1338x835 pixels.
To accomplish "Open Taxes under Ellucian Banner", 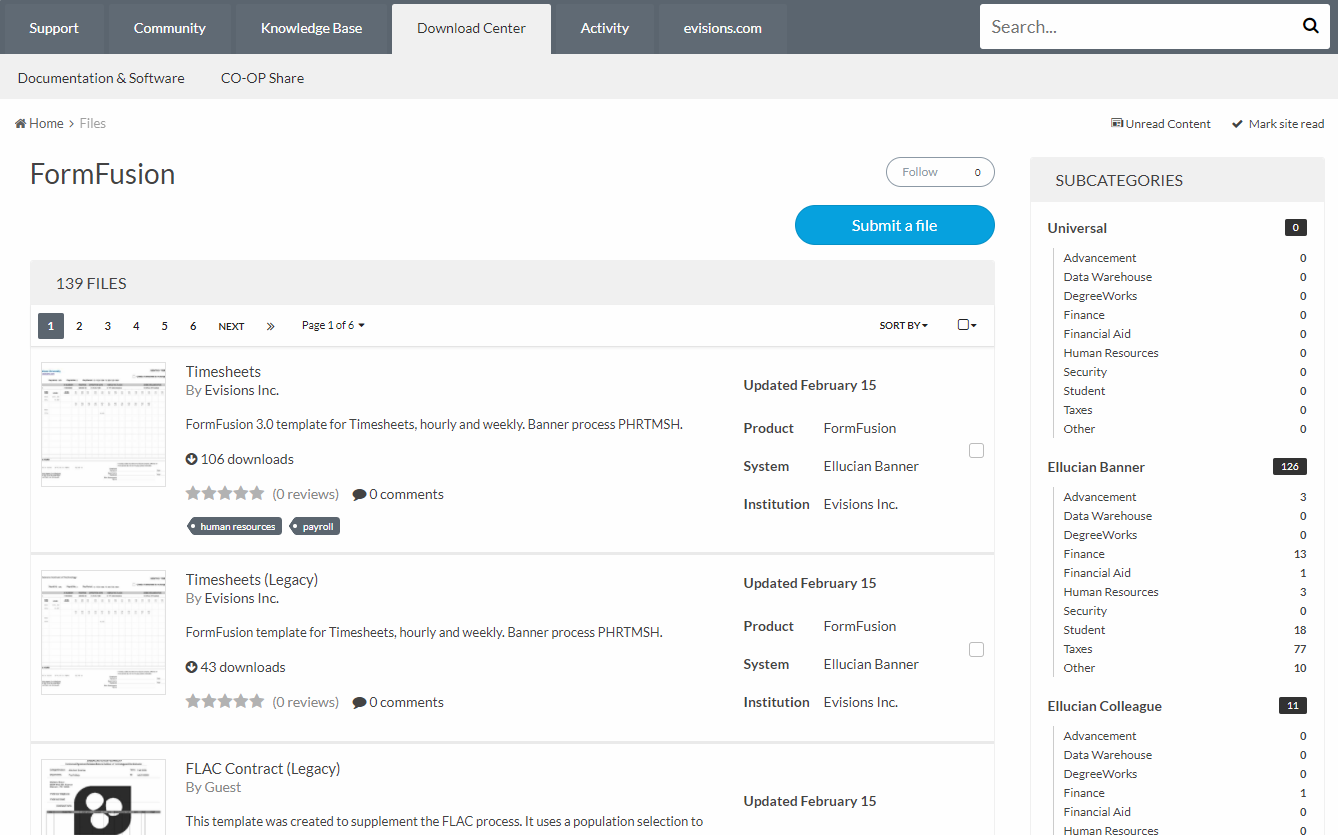I will click(x=1078, y=649).
